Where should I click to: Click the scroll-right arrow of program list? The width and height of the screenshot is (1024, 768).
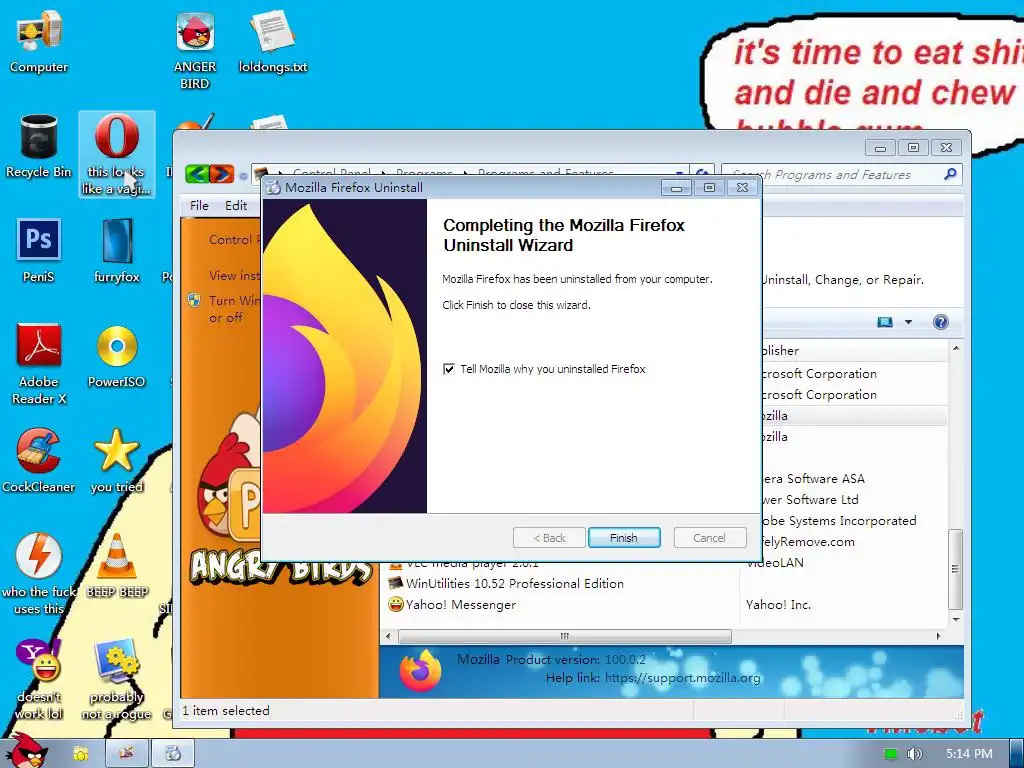click(x=938, y=636)
